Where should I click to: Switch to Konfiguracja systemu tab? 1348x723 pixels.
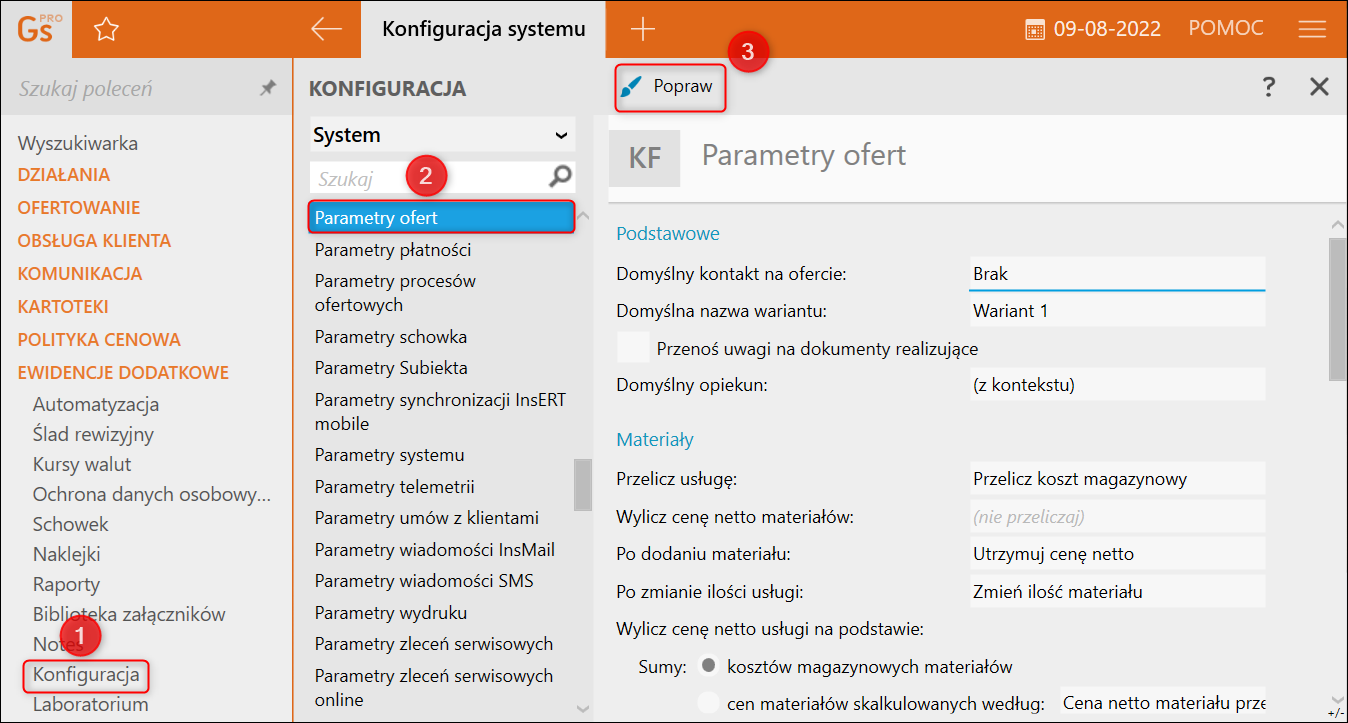pos(484,29)
